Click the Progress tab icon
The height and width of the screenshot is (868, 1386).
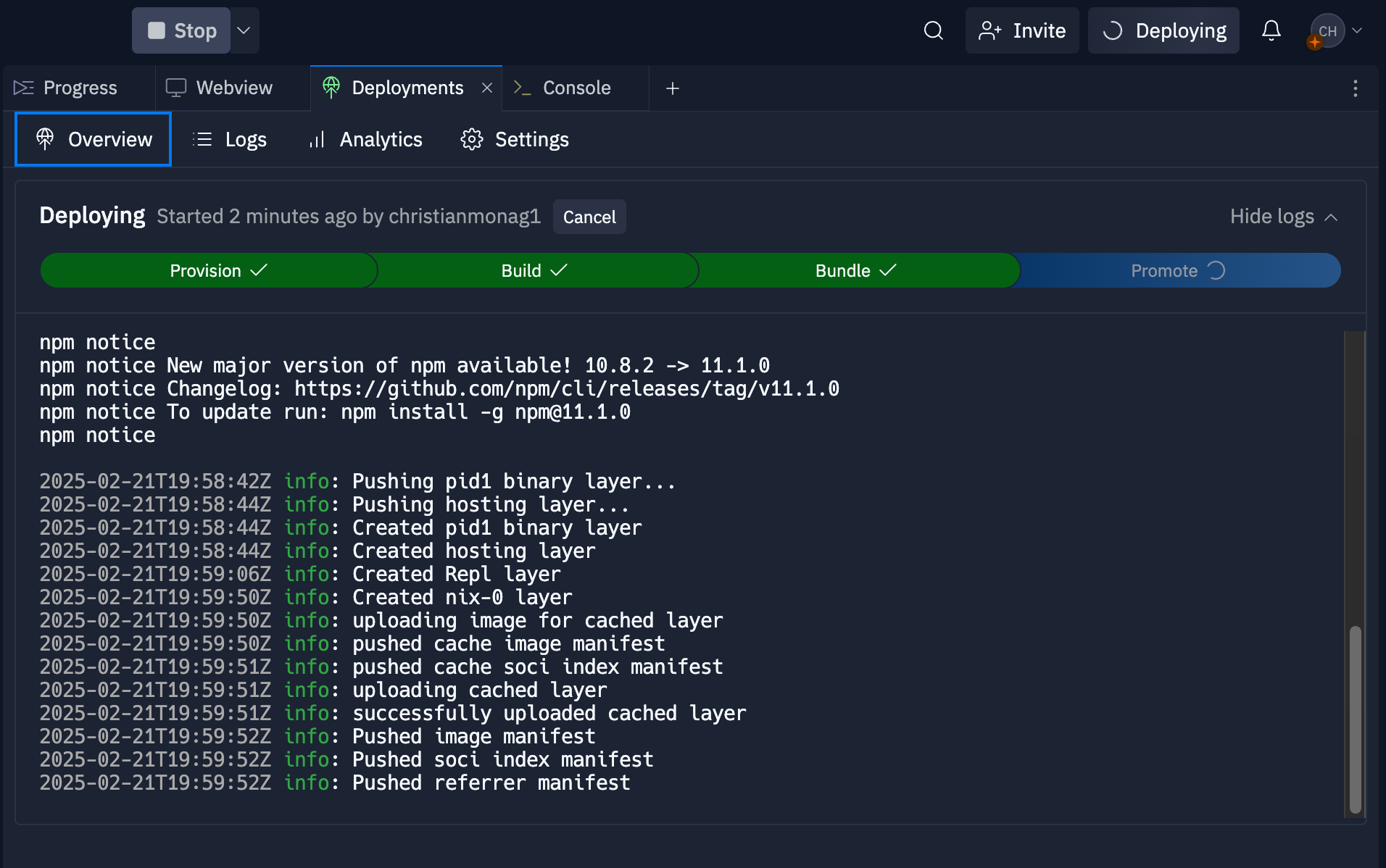click(x=24, y=88)
